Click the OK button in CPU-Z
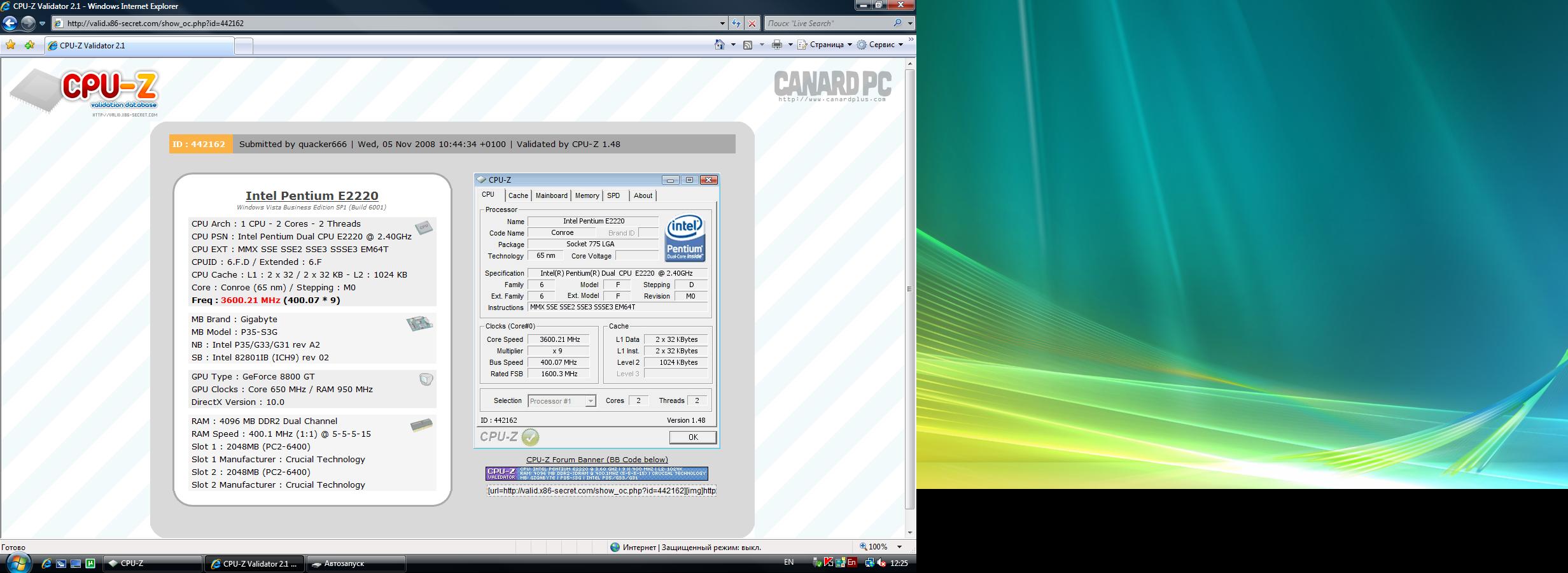 692,437
